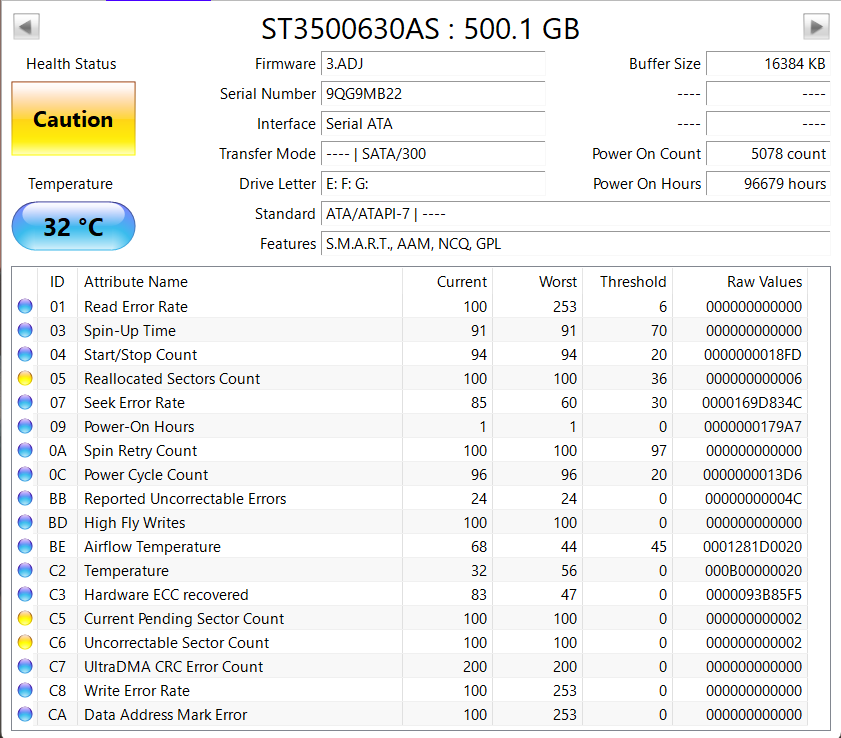Viewport: 841px width, 738px height.
Task: Click the next disk right arrow button
Action: [816, 27]
